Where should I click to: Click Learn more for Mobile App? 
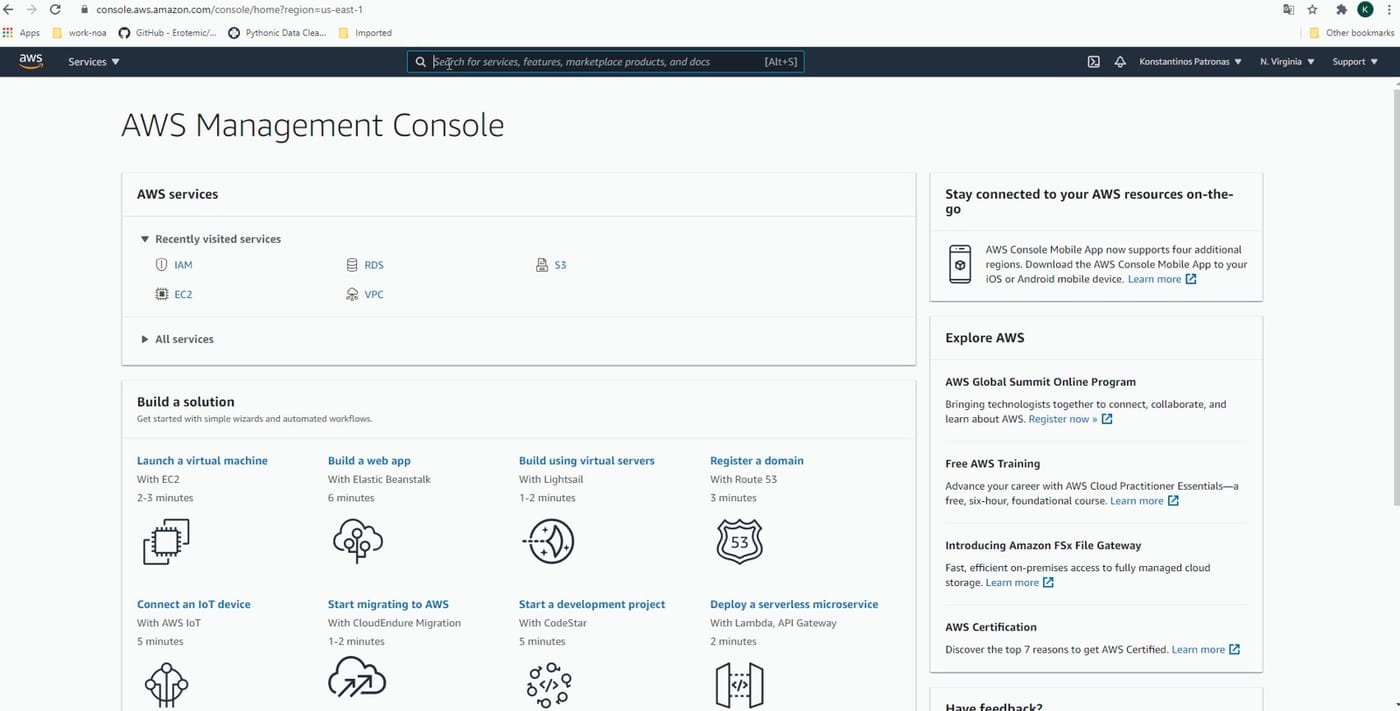click(1162, 279)
